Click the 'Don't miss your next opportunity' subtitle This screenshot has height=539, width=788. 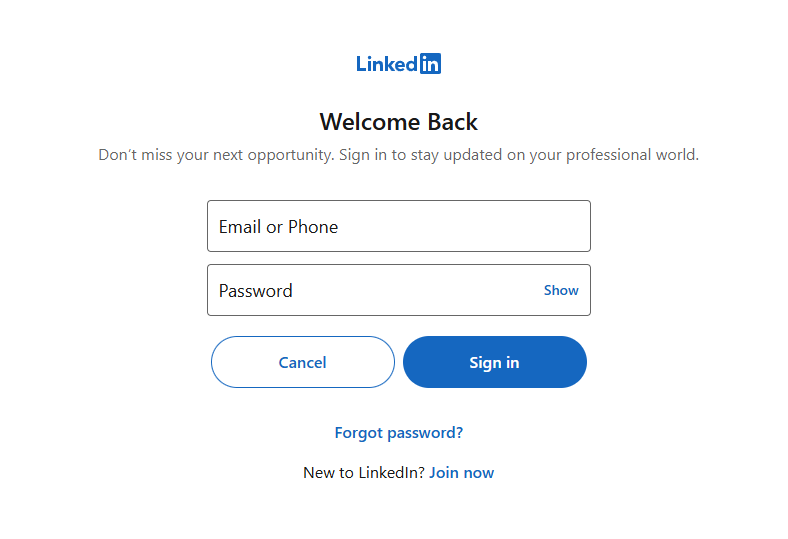(x=398, y=155)
